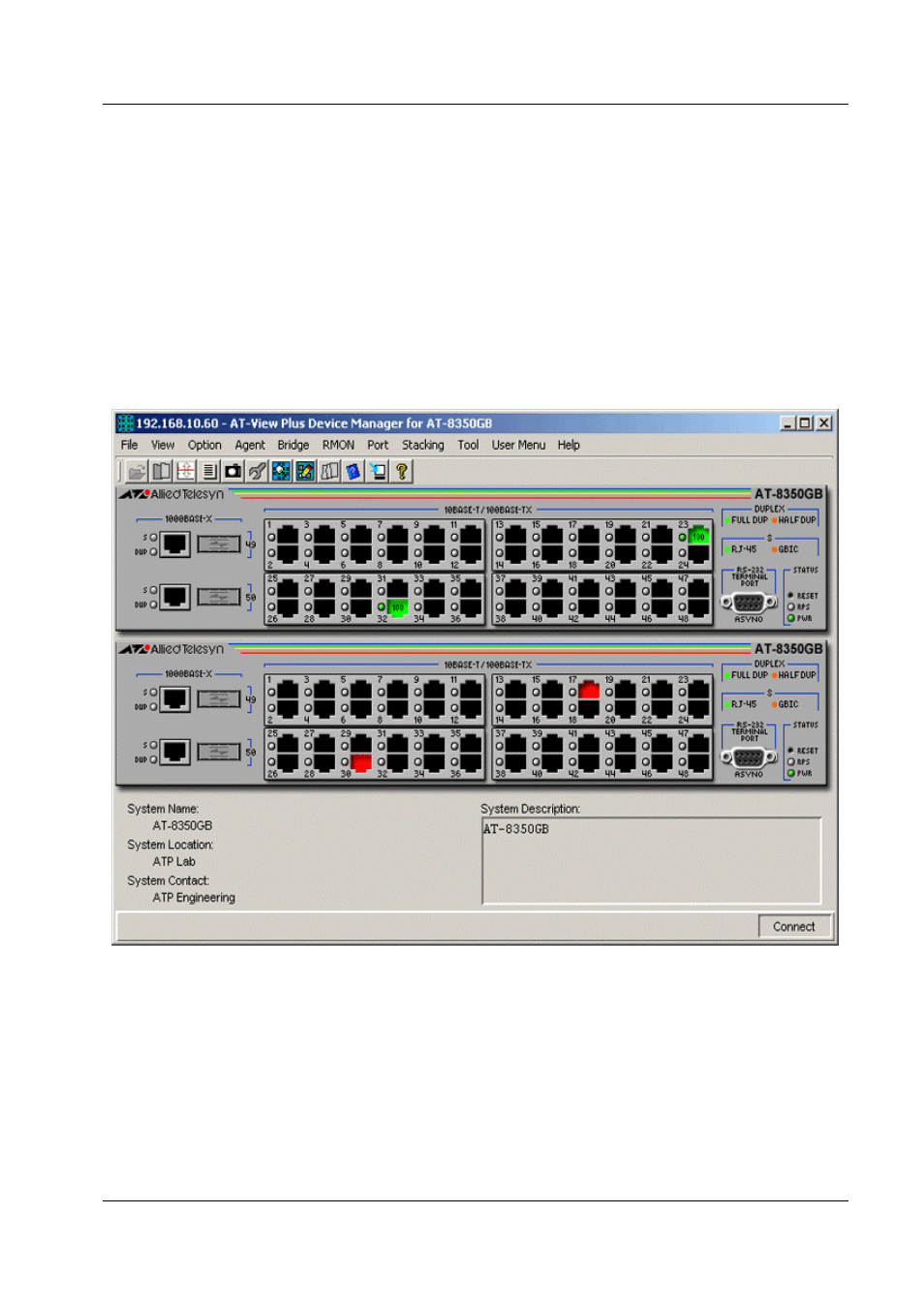The image size is (924, 1308).
Task: Click GBIC slot 50 on lower switch
Action: [x=219, y=752]
